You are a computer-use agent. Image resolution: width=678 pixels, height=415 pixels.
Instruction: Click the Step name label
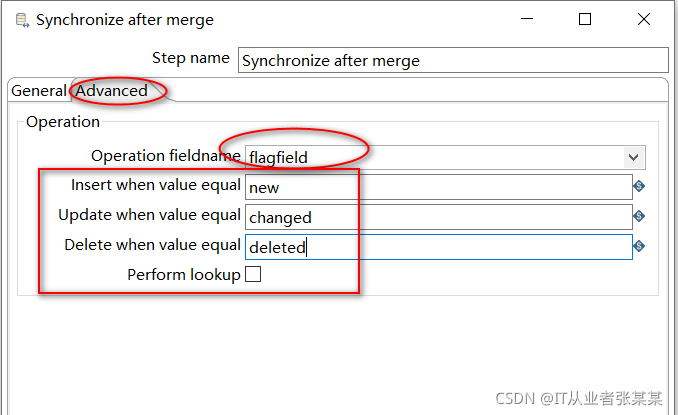pyautogui.click(x=190, y=58)
